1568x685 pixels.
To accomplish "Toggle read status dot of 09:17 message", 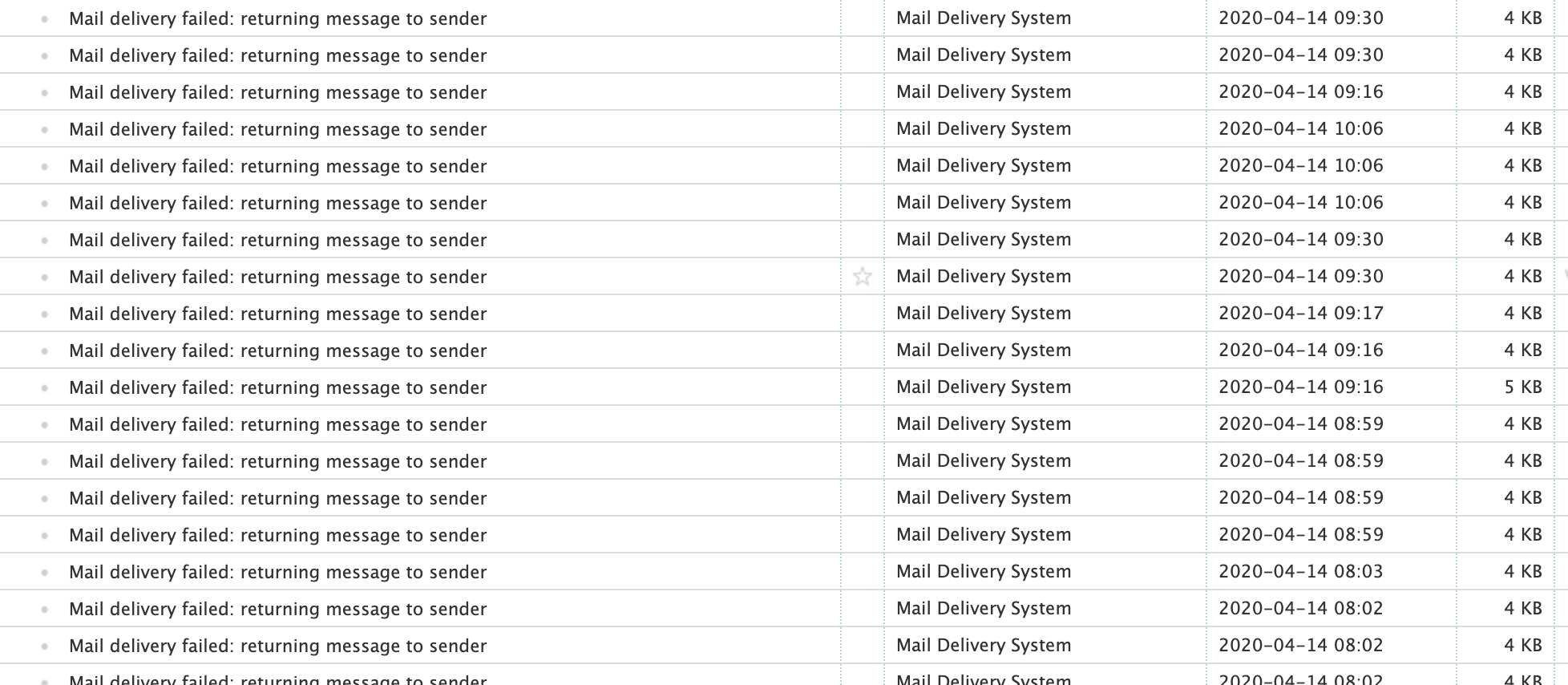I will [x=44, y=314].
